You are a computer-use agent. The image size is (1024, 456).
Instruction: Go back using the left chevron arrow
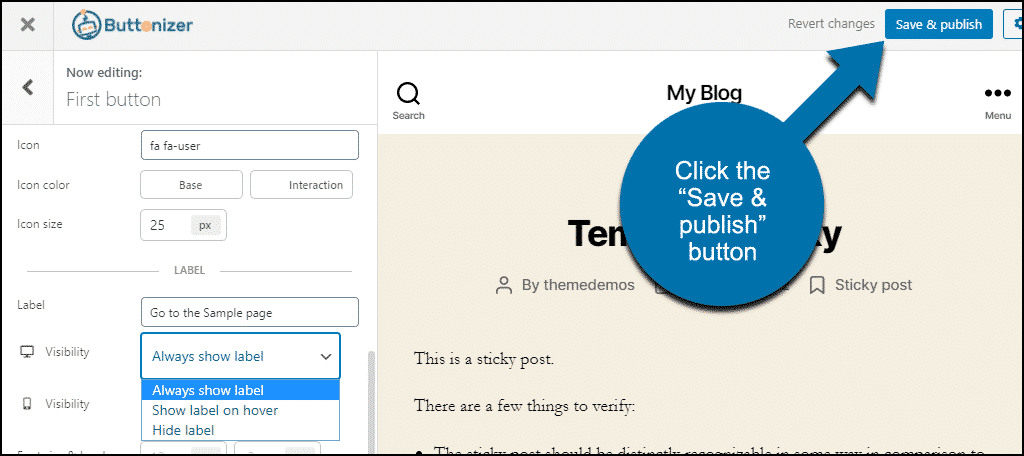(x=28, y=87)
